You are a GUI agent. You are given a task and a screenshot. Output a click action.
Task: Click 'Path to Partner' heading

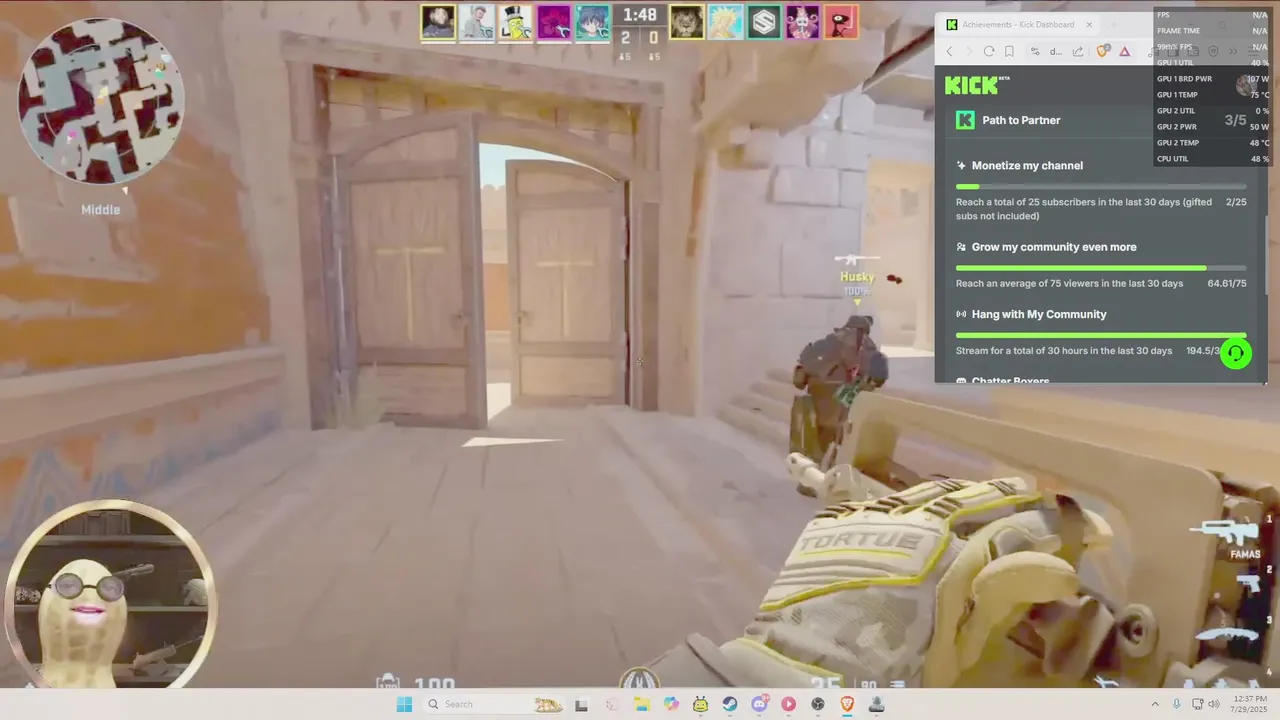pos(1021,120)
